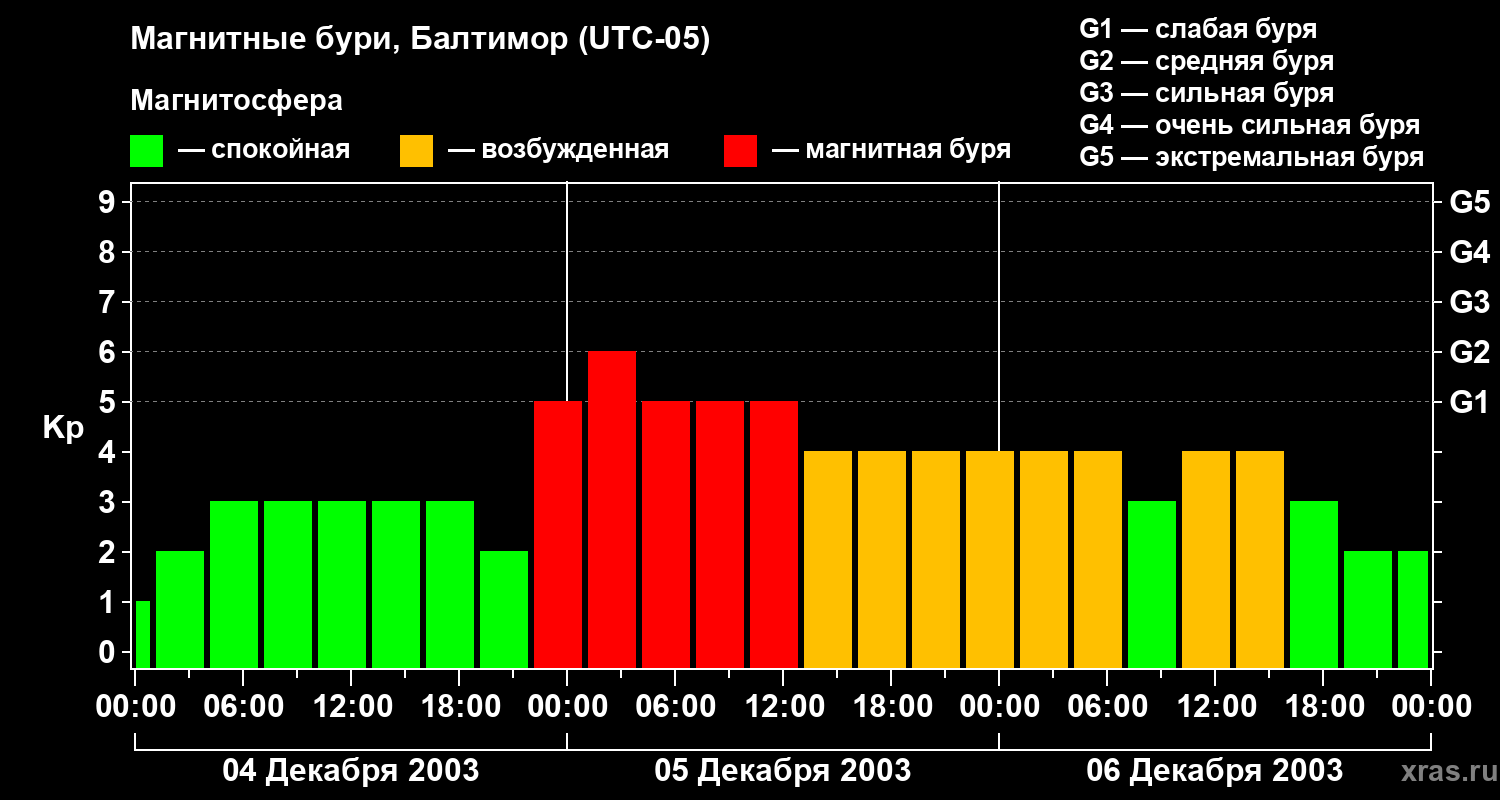Screen dimensions: 1500x800
Task: Click the G3 tick label on the right axis
Action: (1469, 302)
